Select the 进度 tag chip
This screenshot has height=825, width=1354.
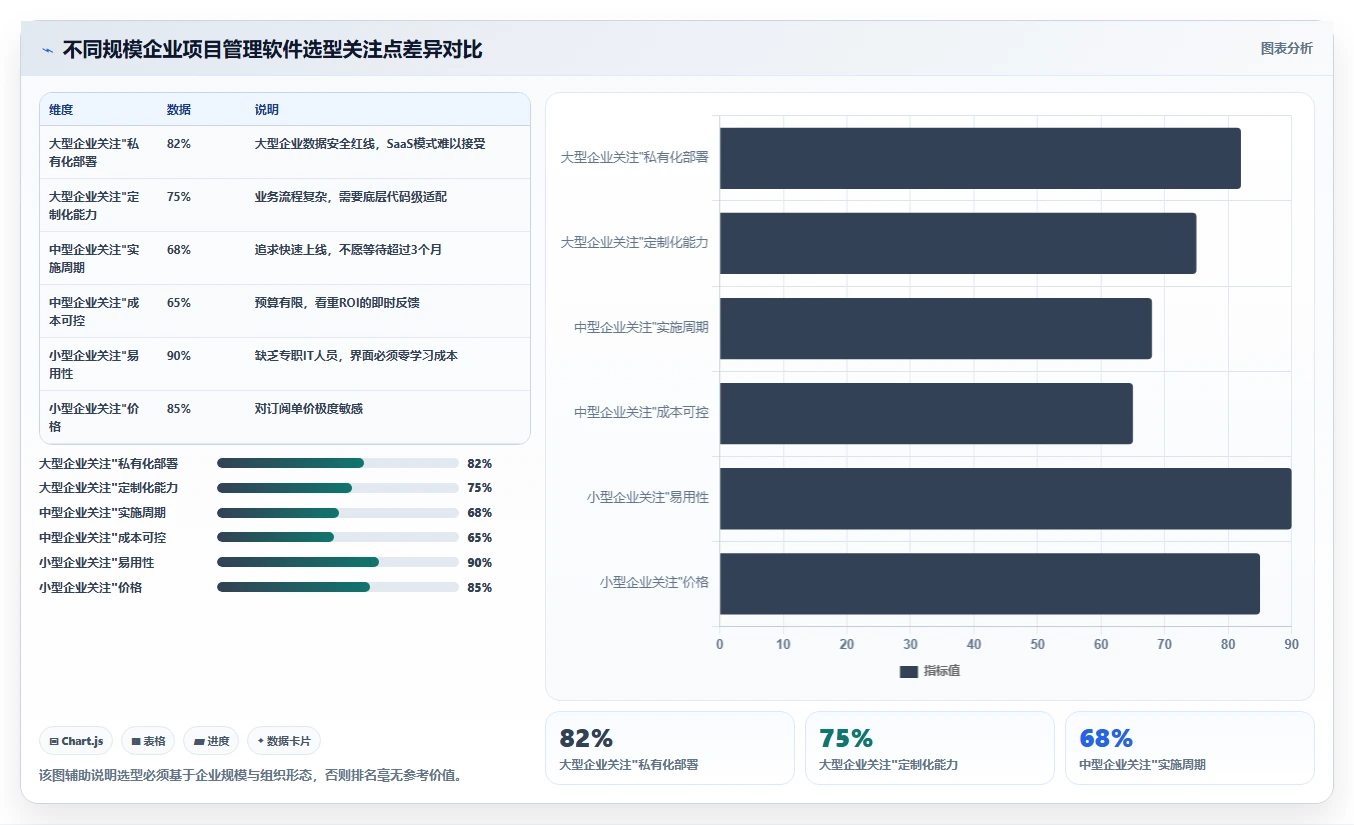coord(212,741)
